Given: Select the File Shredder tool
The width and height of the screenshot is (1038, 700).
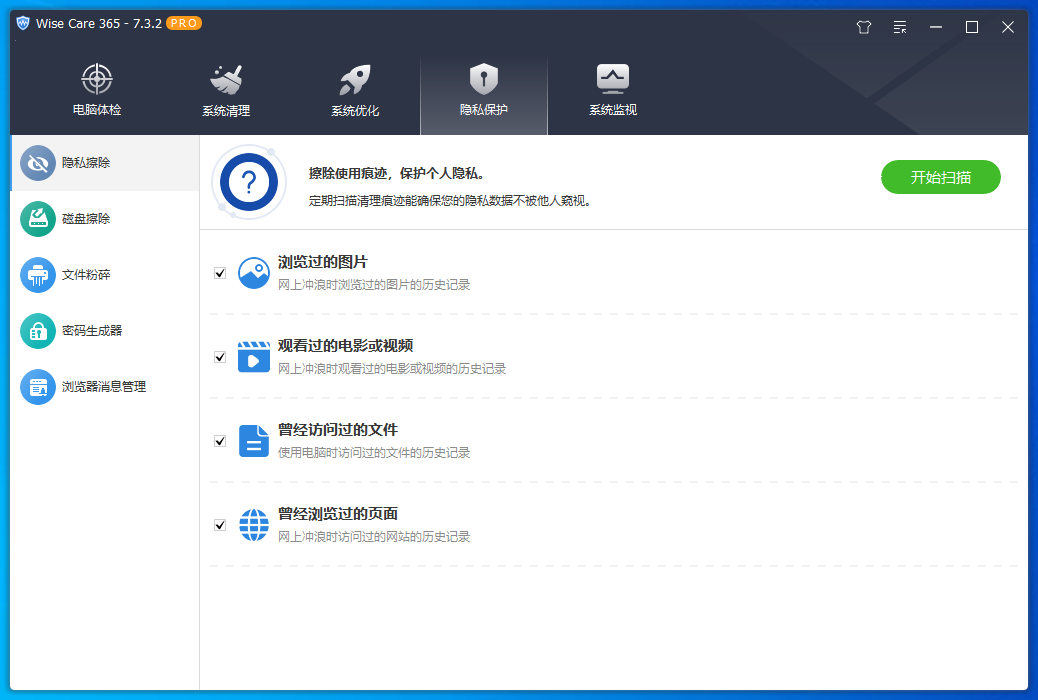Looking at the screenshot, I should point(85,274).
